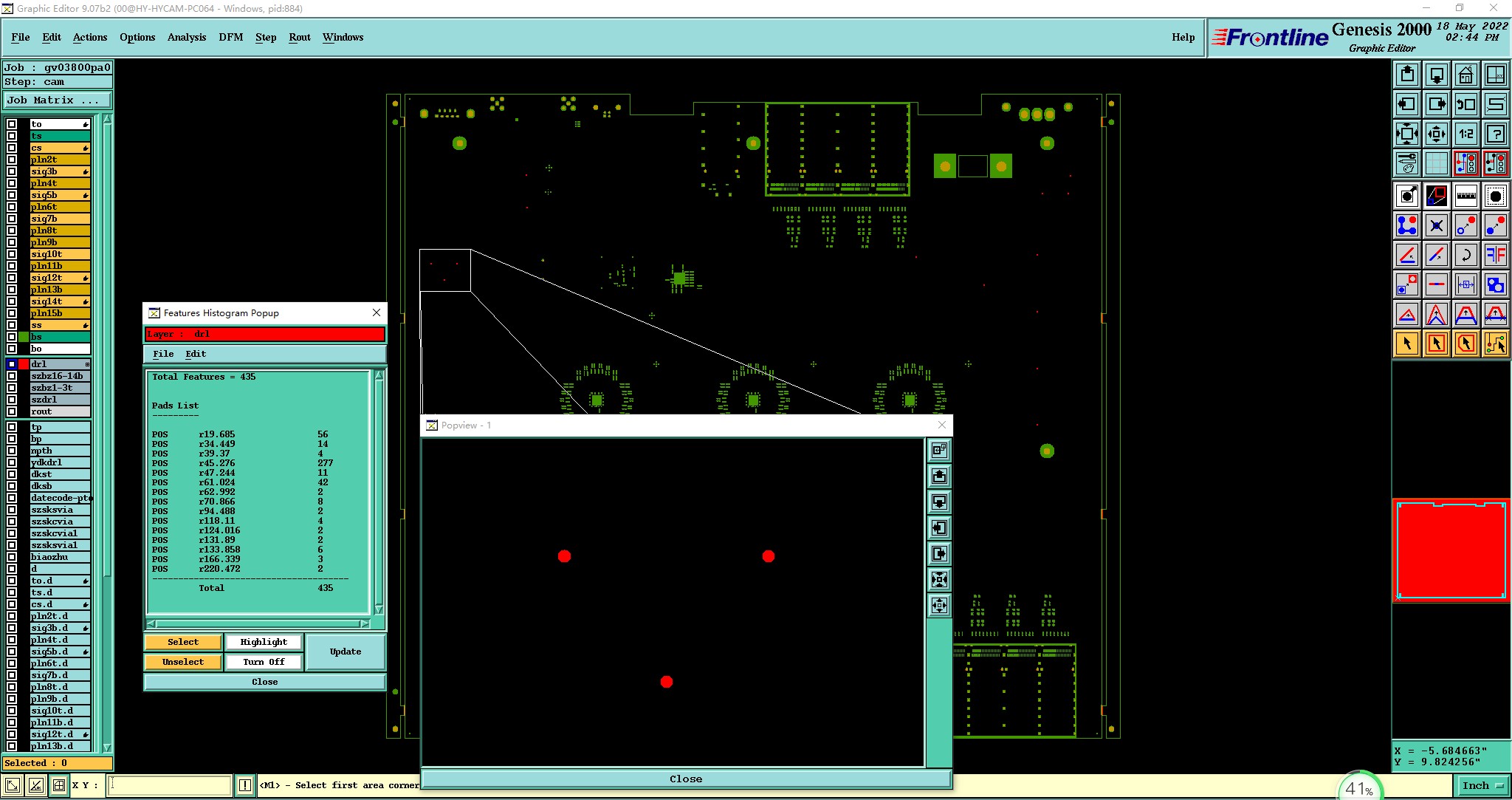The width and height of the screenshot is (1512, 800).
Task: Click the question mark help icon
Action: click(1495, 134)
